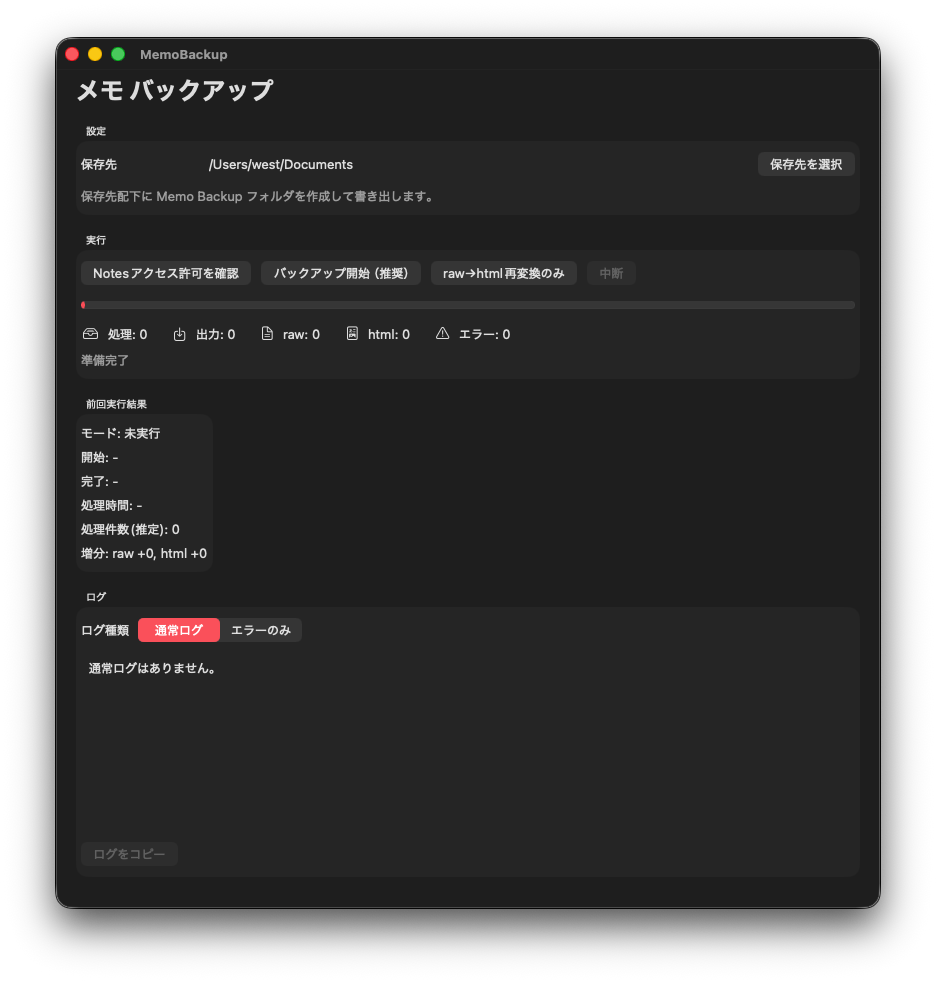Click the /Users/west/Documents save path
Screen dimensions: 936x982
tap(281, 164)
